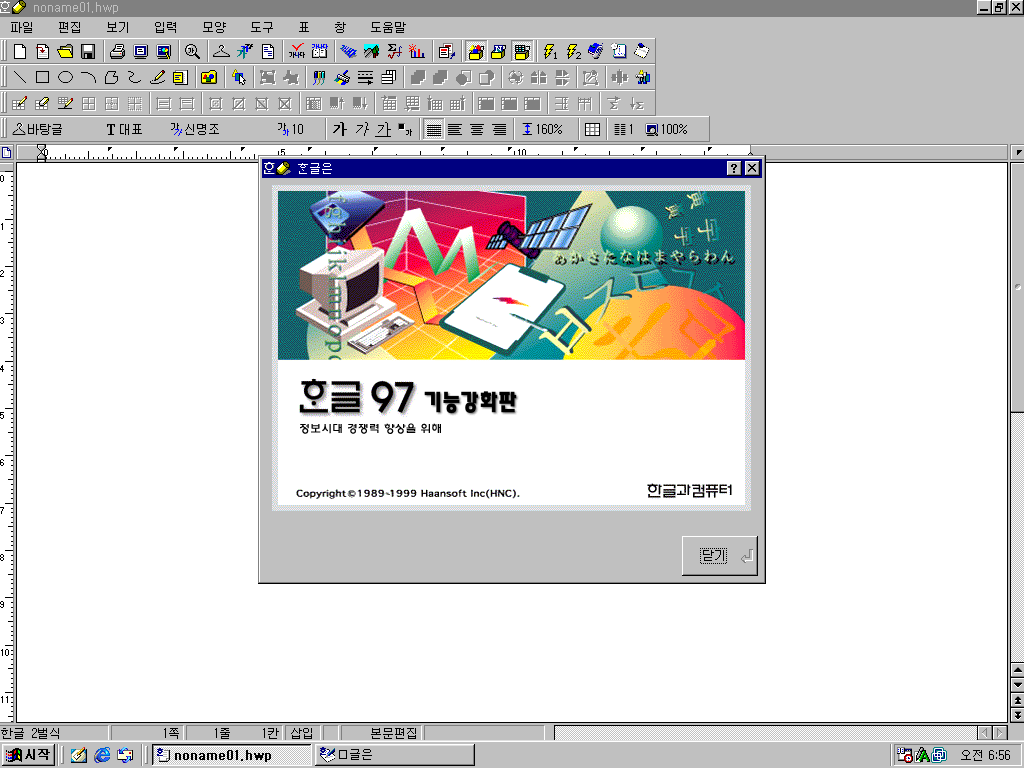The width and height of the screenshot is (1024, 768).
Task: Open the 입력 menu
Action: pos(165,27)
